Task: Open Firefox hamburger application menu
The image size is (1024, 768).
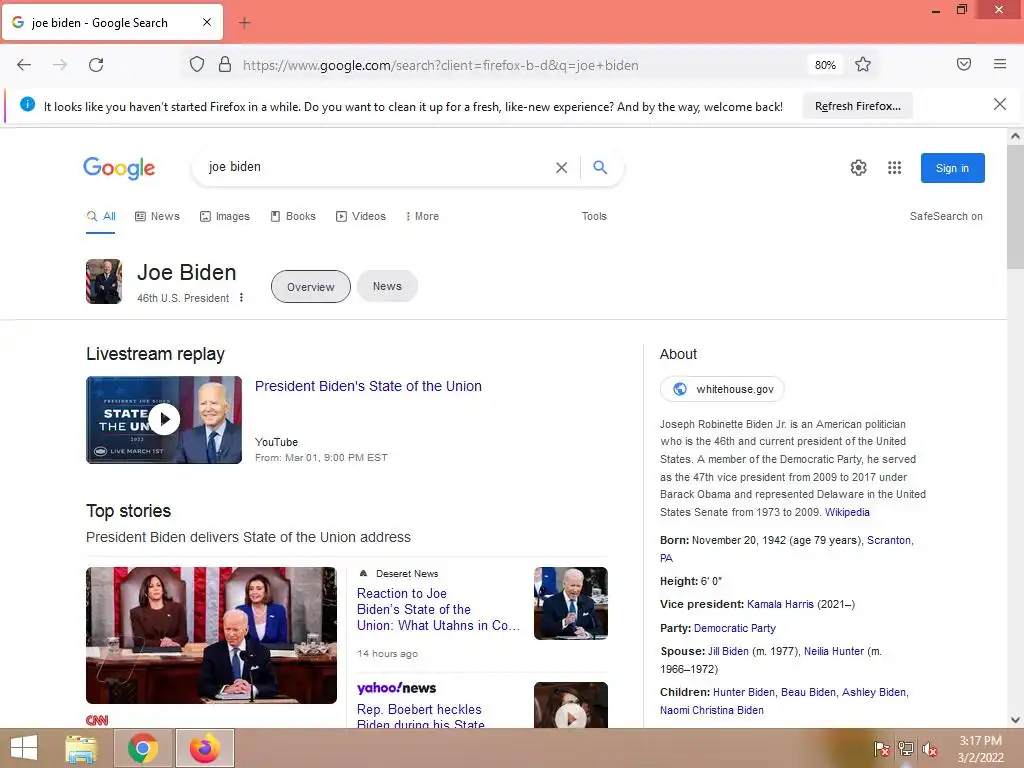Action: [x=1000, y=64]
